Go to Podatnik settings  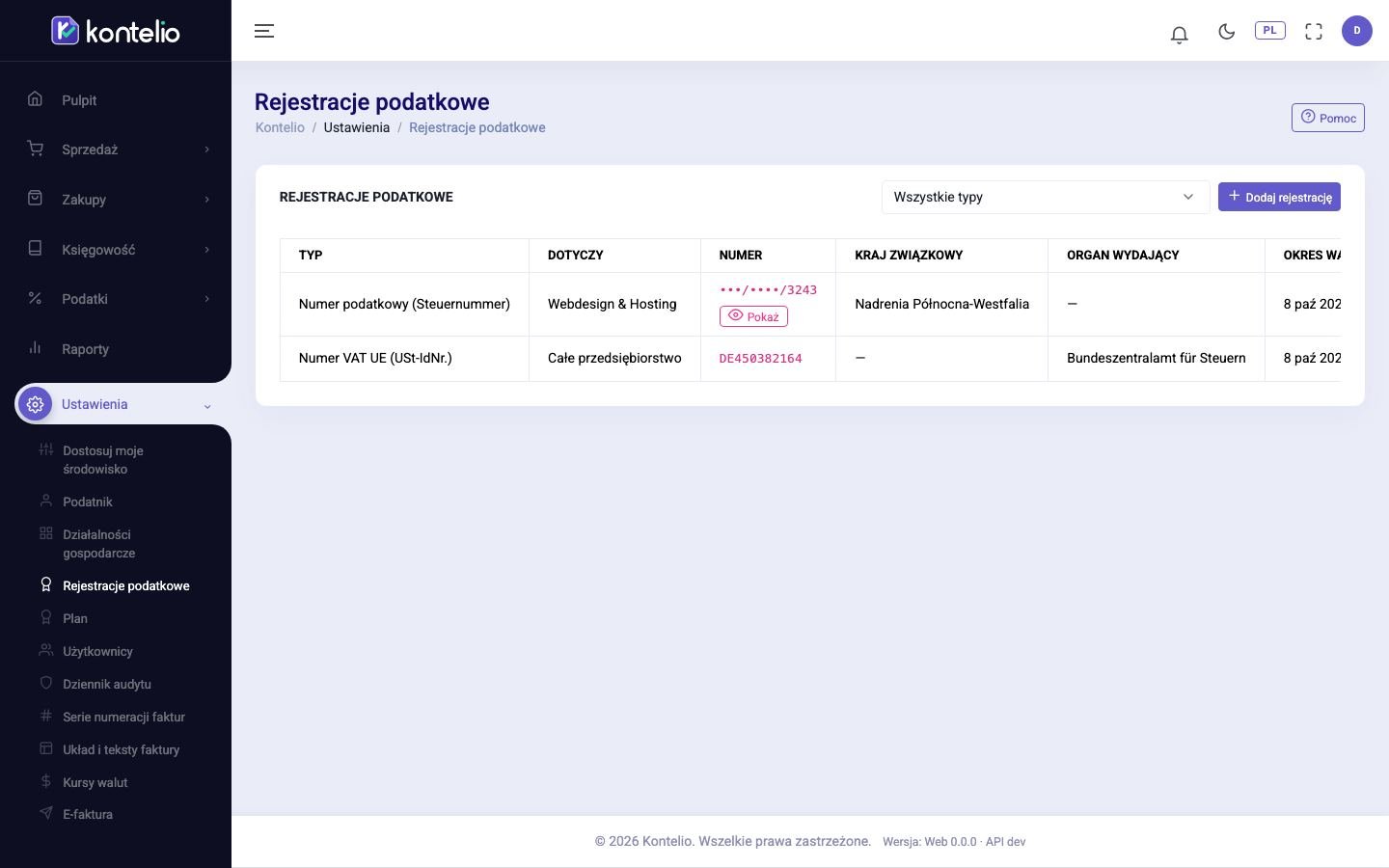88,502
